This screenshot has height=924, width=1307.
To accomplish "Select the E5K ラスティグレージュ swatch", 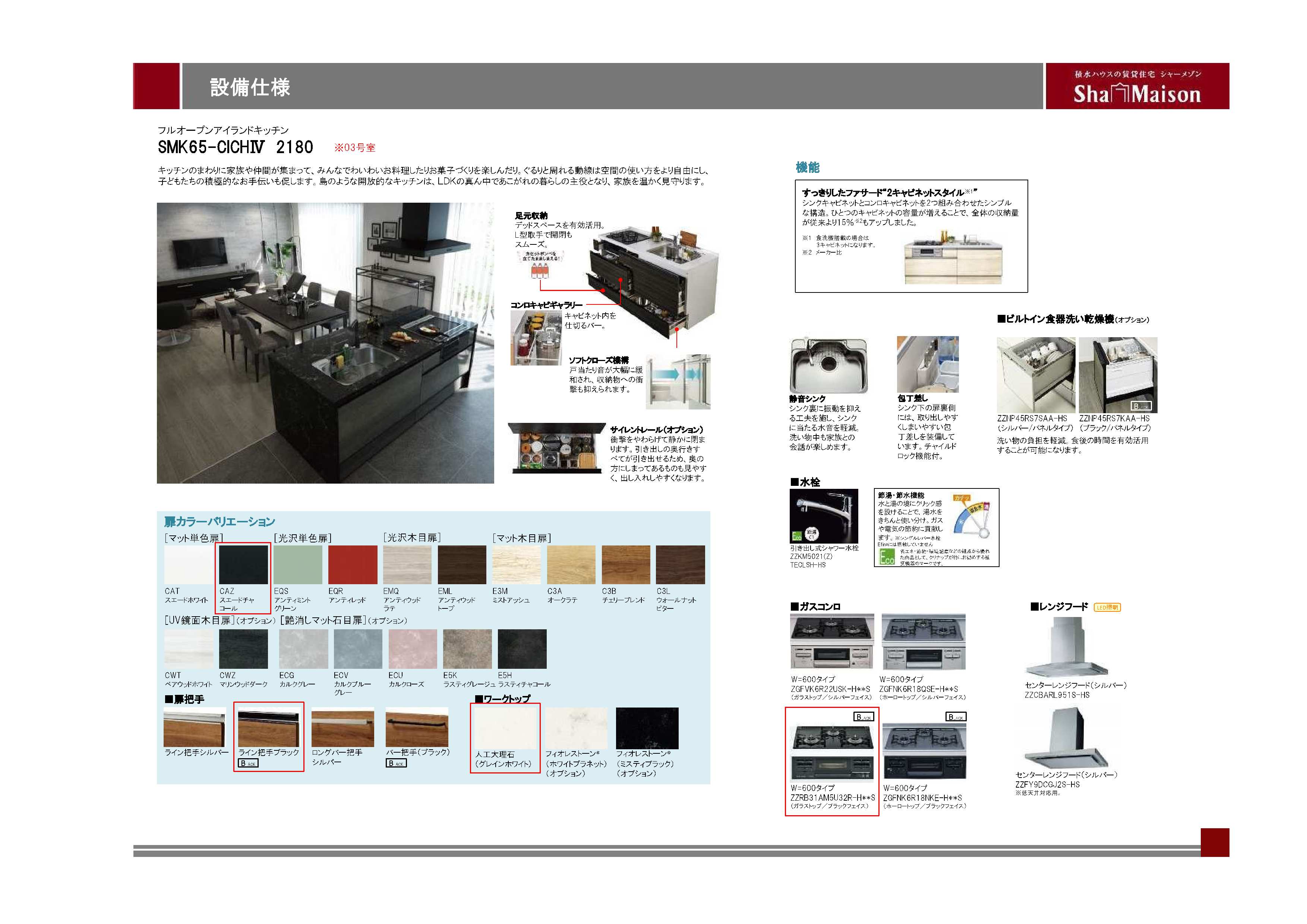I will [x=467, y=649].
